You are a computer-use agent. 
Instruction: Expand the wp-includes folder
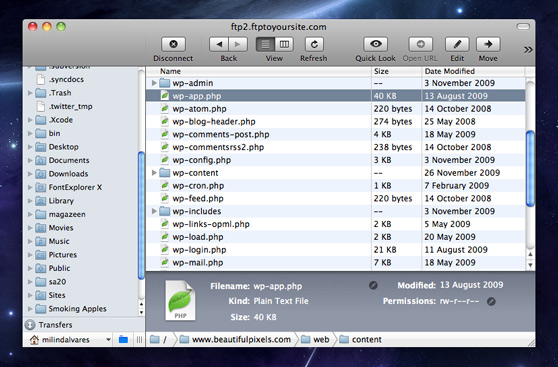pos(154,211)
